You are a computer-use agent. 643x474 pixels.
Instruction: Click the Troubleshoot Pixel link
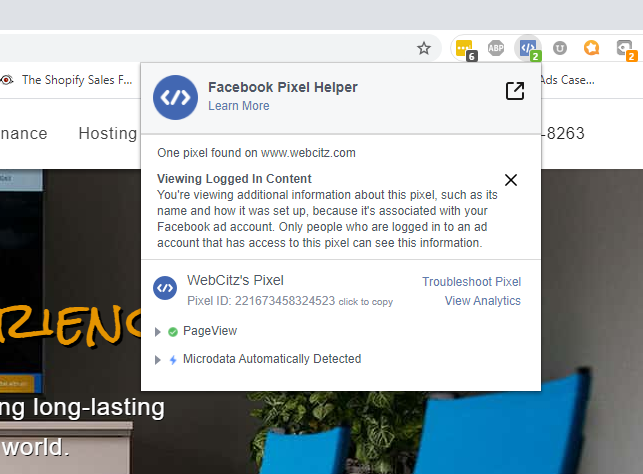[472, 282]
